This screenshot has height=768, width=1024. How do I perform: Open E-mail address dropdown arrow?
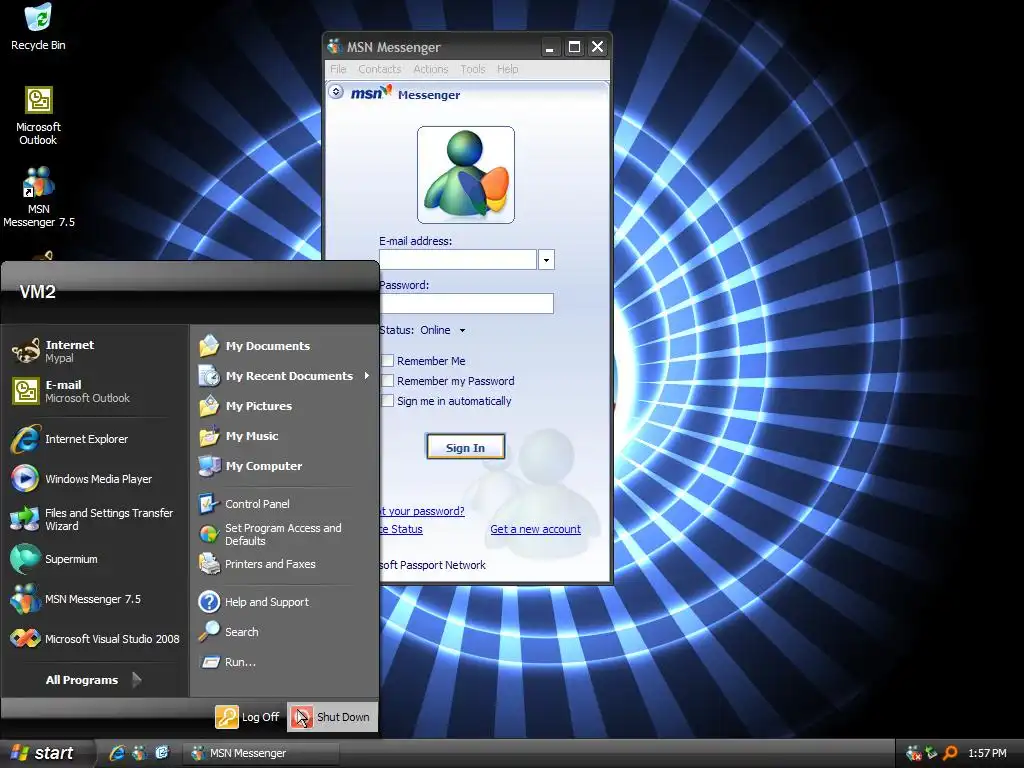(546, 260)
